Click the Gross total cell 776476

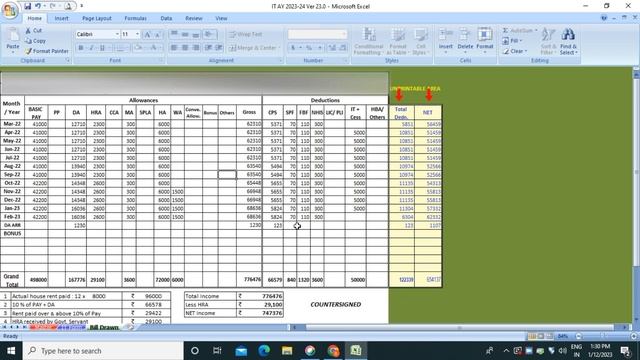[x=249, y=280]
